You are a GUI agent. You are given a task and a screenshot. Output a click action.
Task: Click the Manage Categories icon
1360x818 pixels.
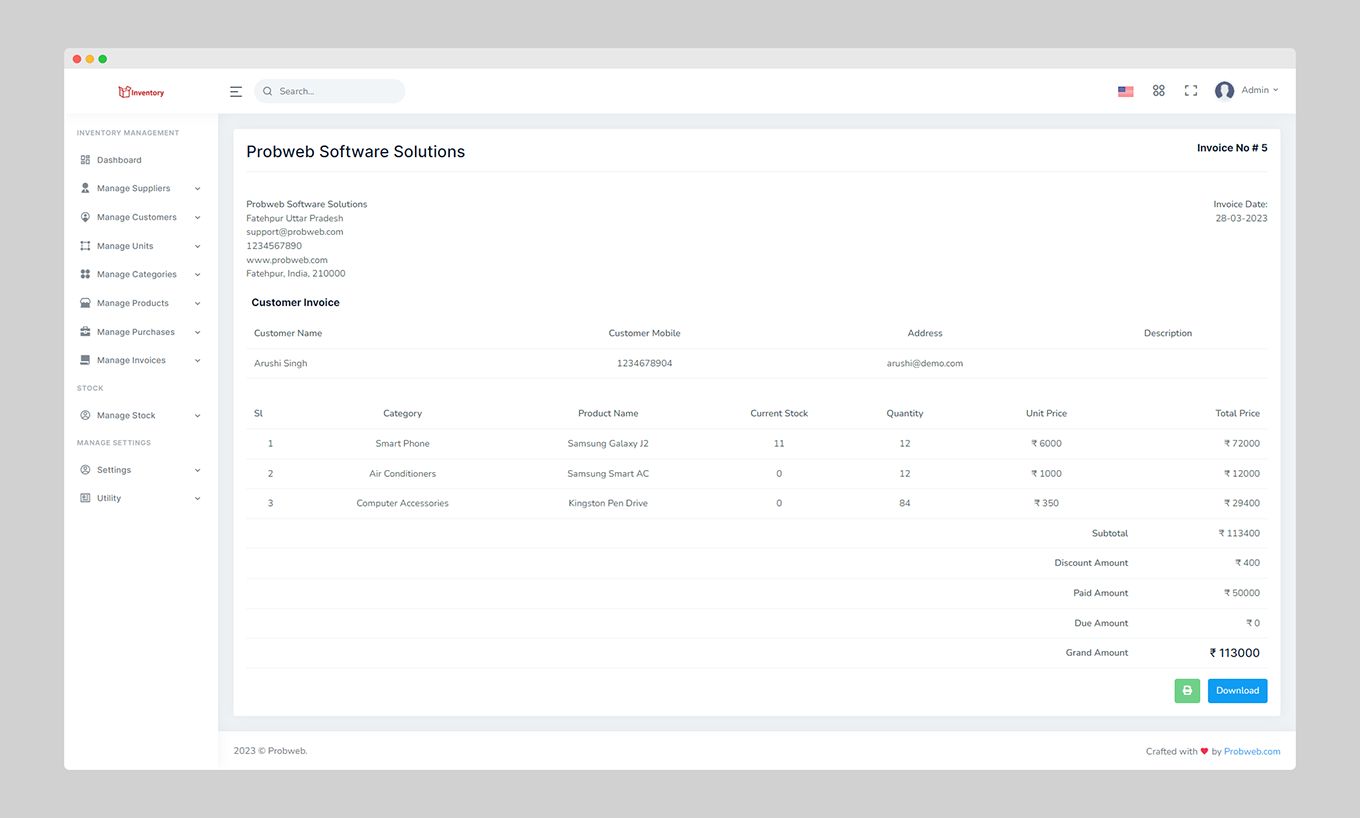pos(85,274)
